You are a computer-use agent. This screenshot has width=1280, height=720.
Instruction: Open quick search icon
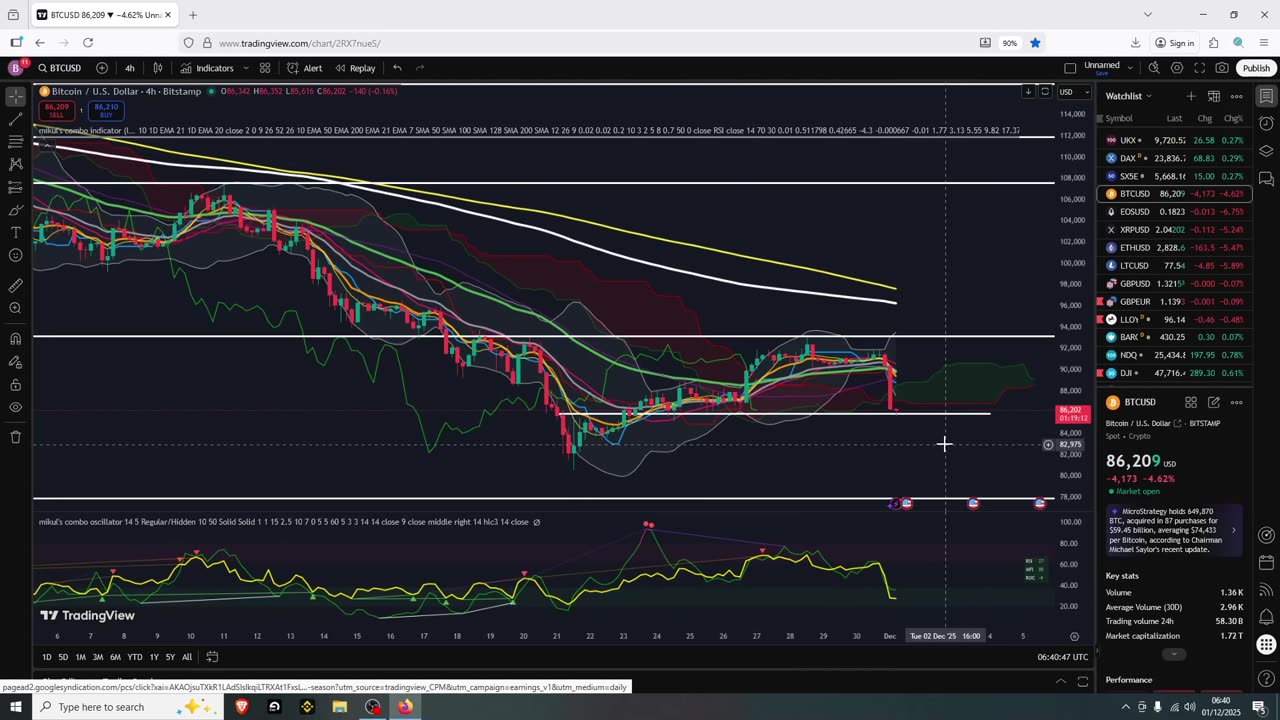point(1154,68)
